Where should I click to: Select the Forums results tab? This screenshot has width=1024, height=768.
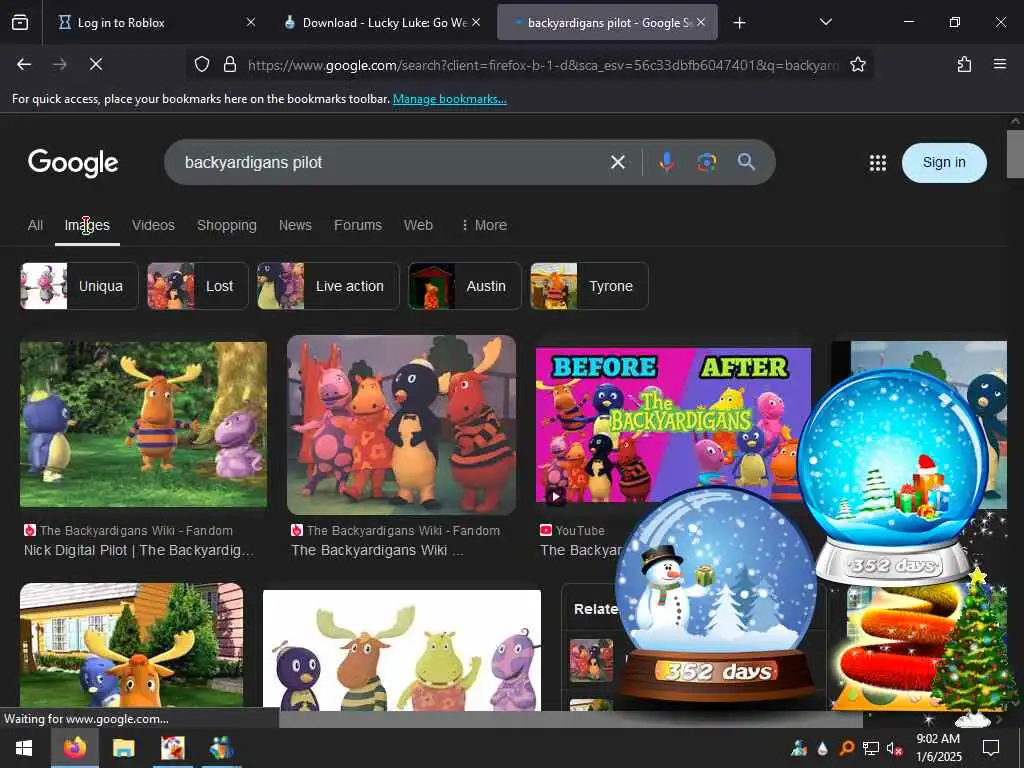[x=358, y=225]
